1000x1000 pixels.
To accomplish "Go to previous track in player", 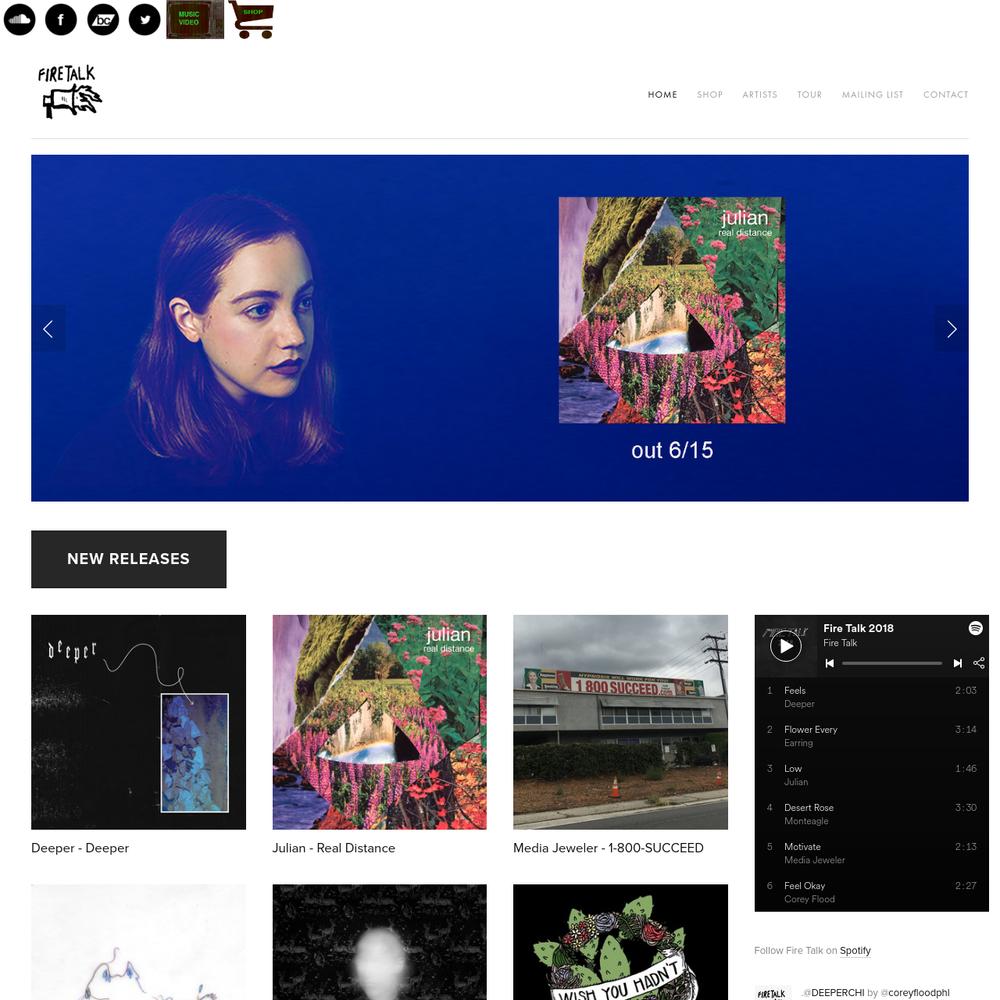I will click(x=829, y=663).
